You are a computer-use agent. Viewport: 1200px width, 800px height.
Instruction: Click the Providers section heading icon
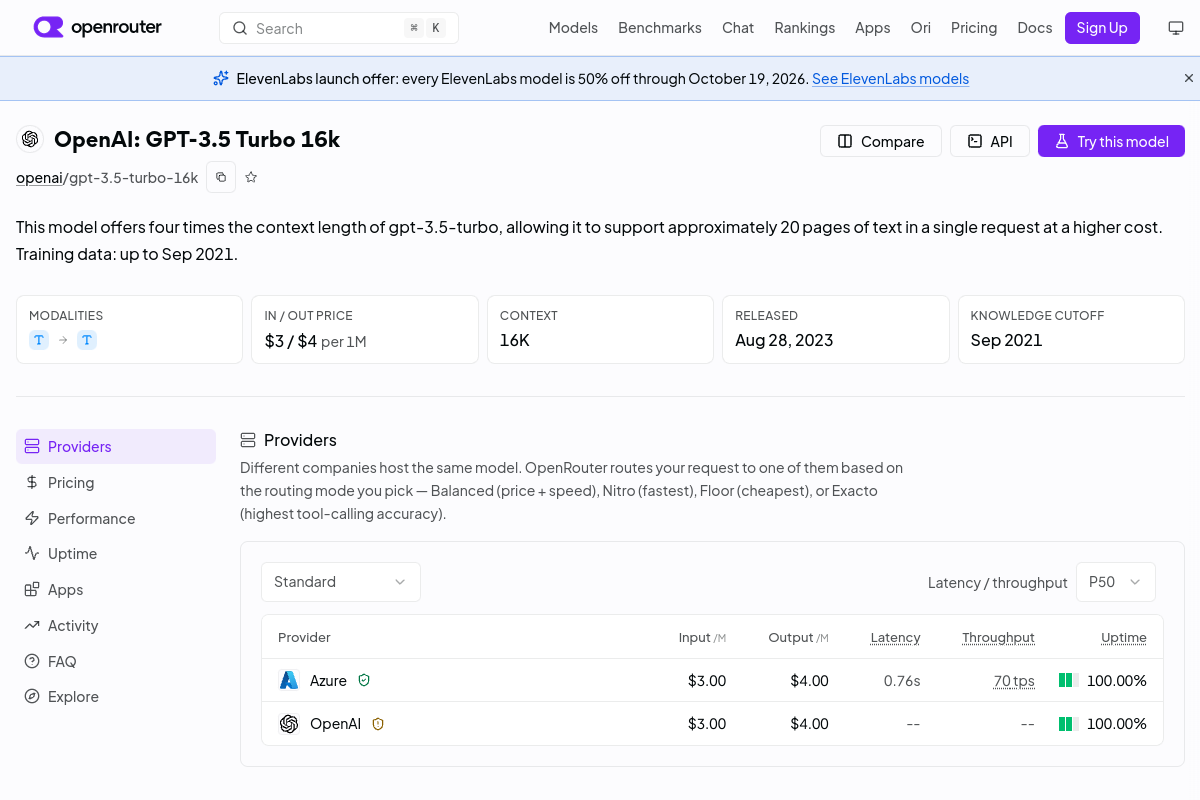[x=248, y=440]
